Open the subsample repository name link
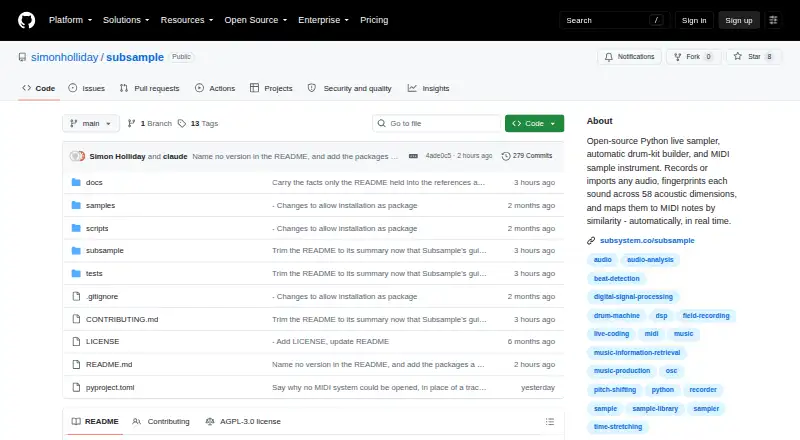This screenshot has width=800, height=440. coord(135,57)
